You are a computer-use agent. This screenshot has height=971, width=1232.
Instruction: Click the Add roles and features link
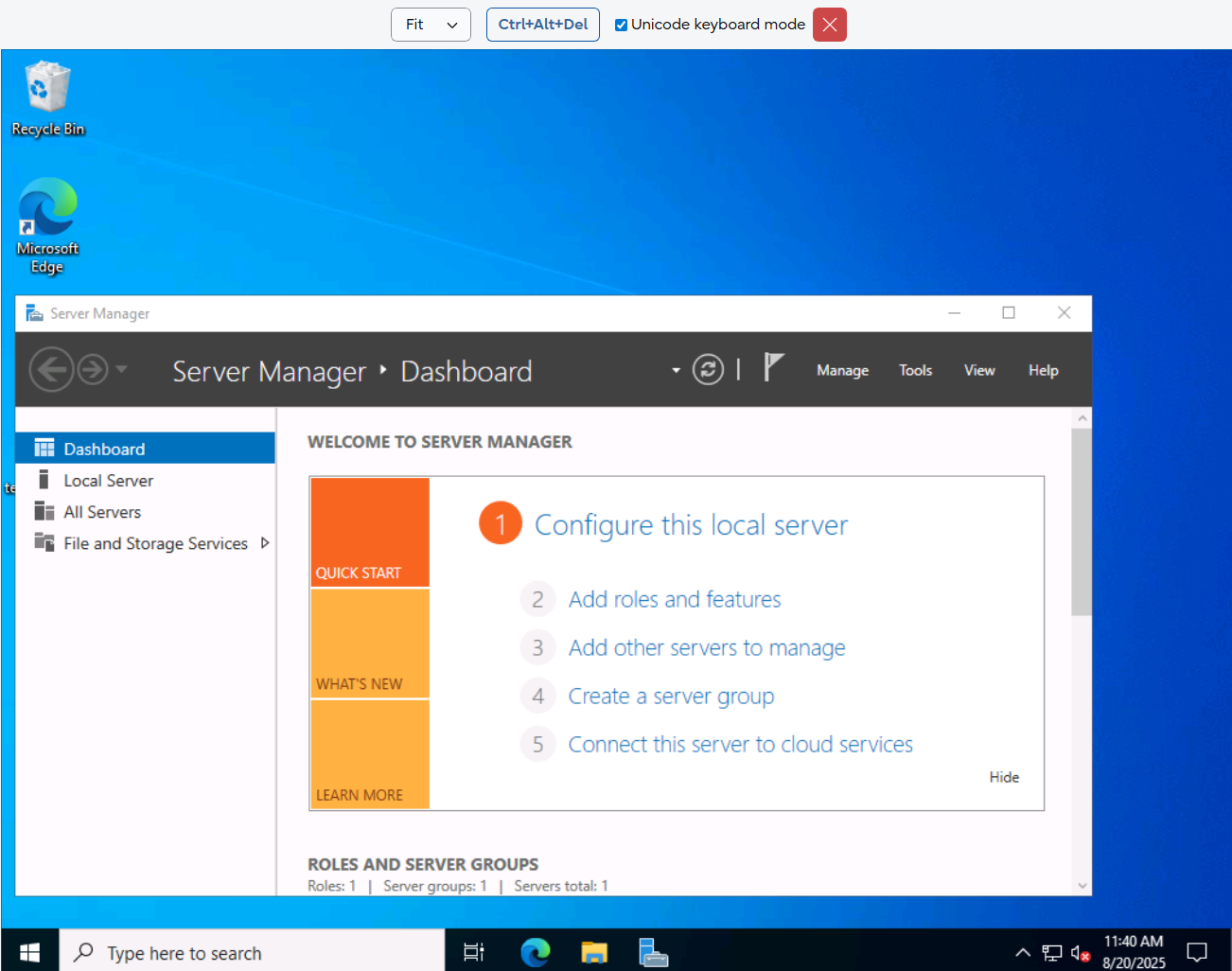pos(674,599)
